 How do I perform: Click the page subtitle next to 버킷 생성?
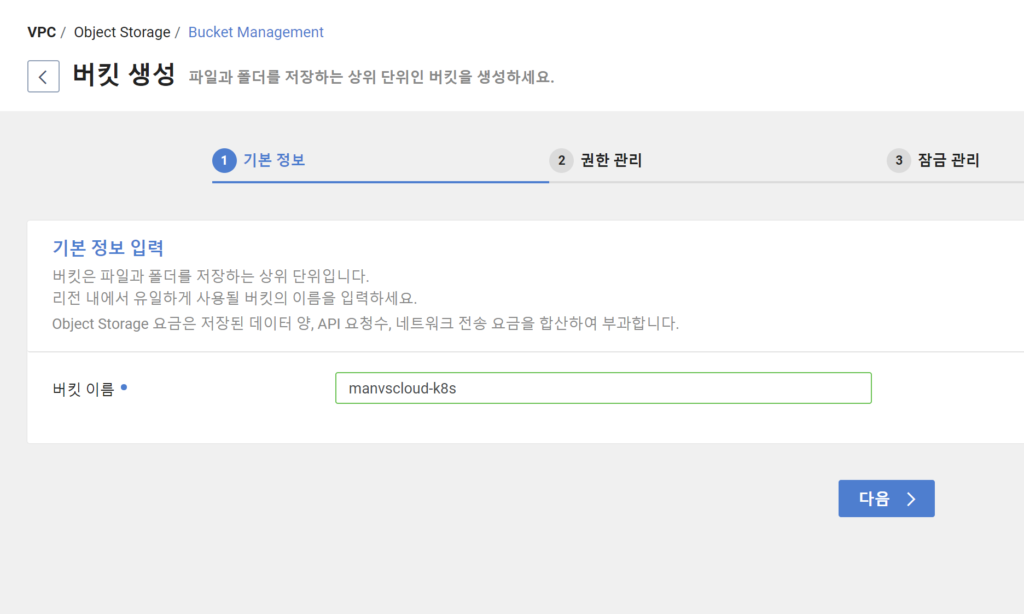[371, 77]
